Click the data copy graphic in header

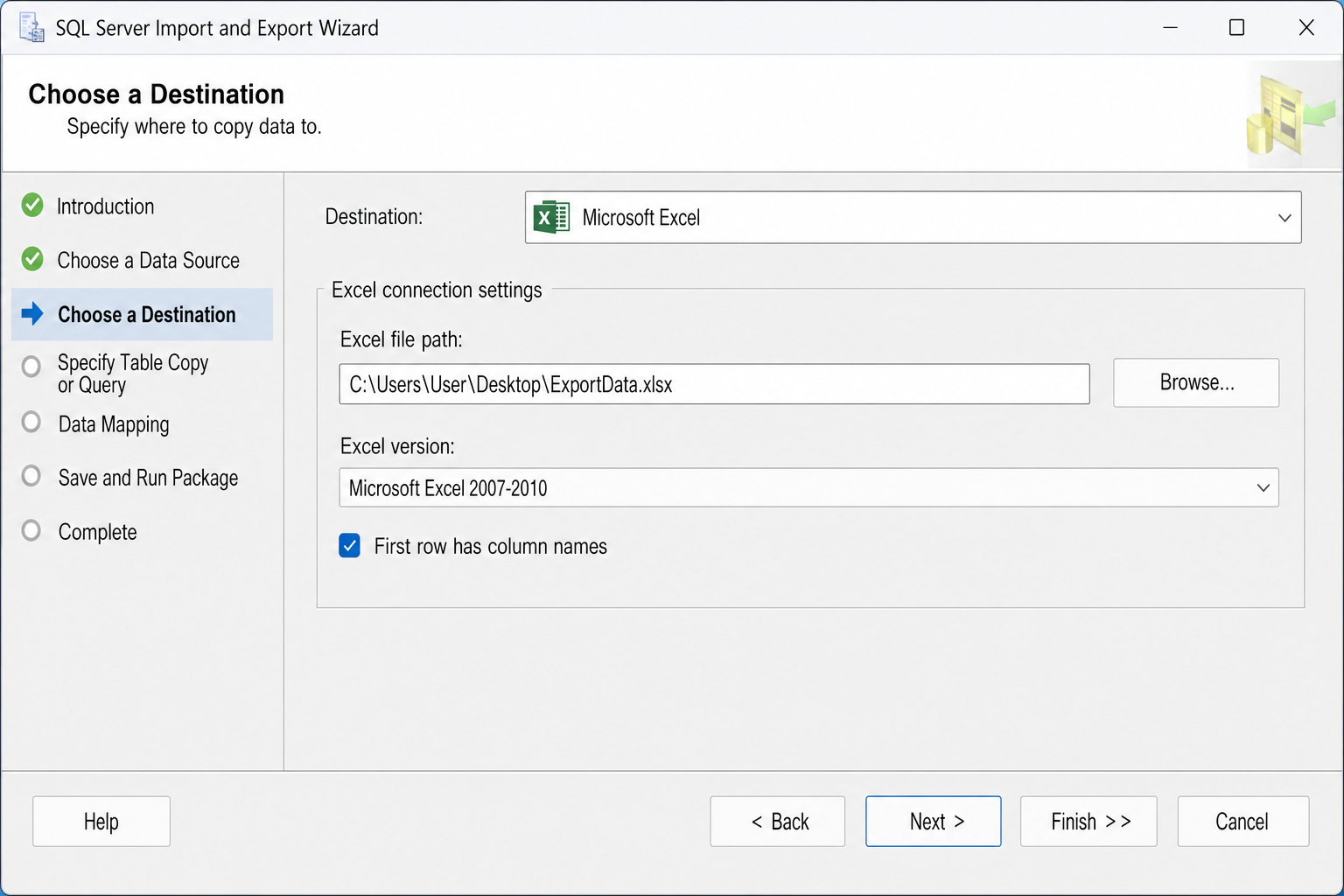pos(1291,115)
